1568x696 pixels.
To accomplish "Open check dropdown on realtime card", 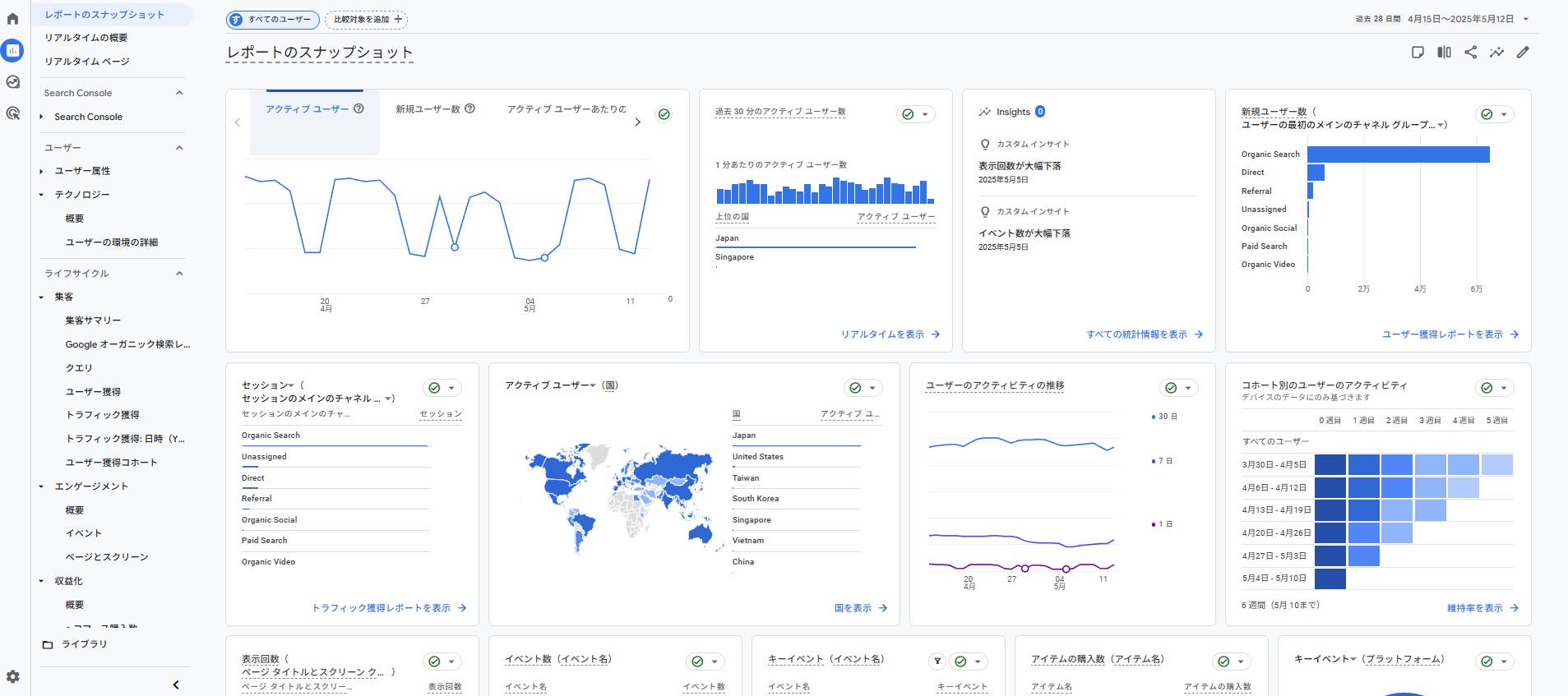I will point(915,114).
